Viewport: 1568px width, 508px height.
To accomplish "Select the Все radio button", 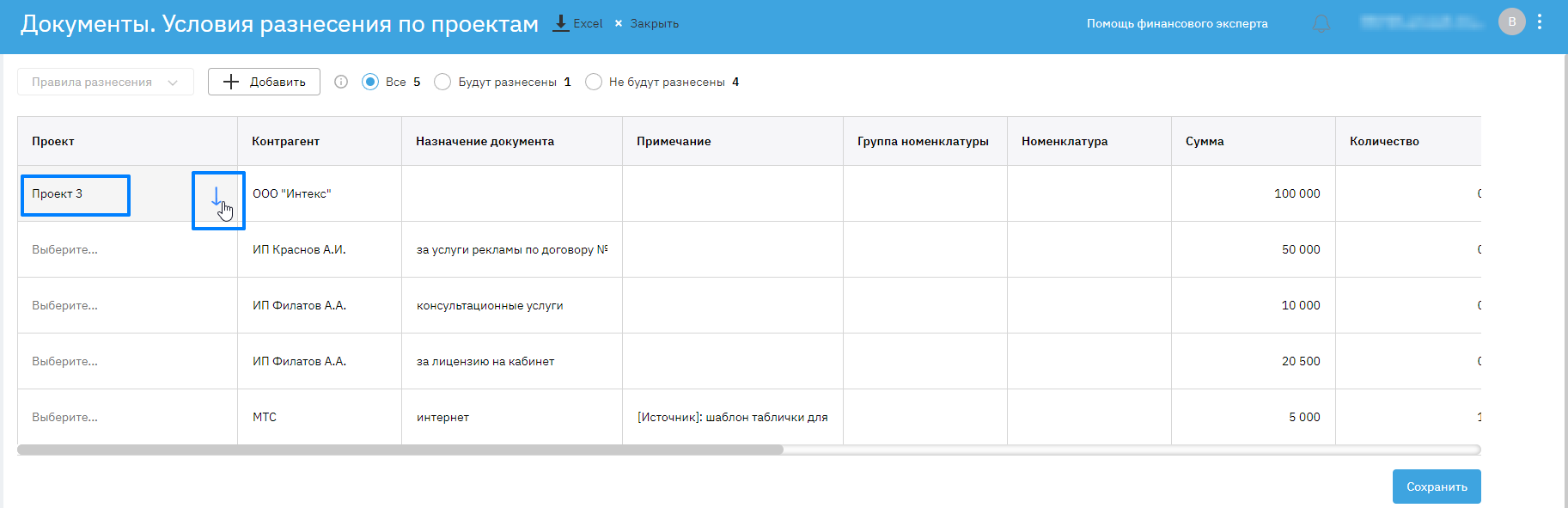I will 370,82.
